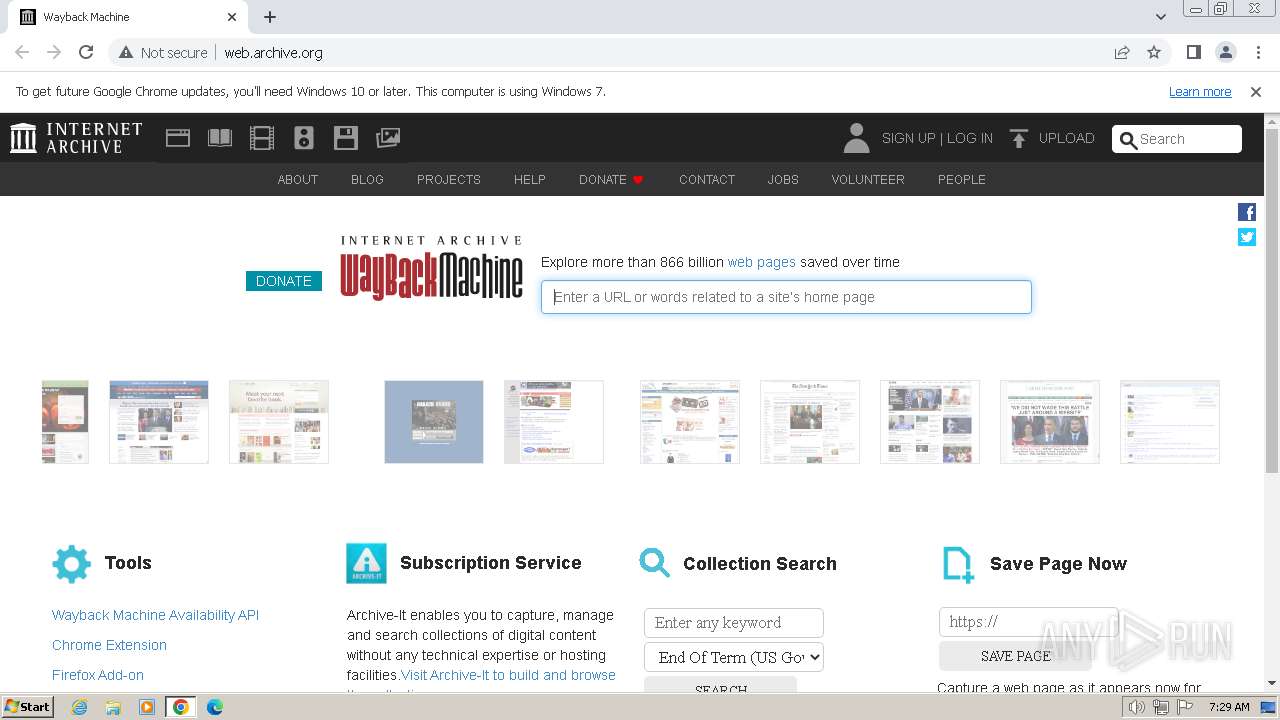Screen dimensions: 1280x720
Task: Open the CONTACT menu item
Action: click(x=707, y=180)
